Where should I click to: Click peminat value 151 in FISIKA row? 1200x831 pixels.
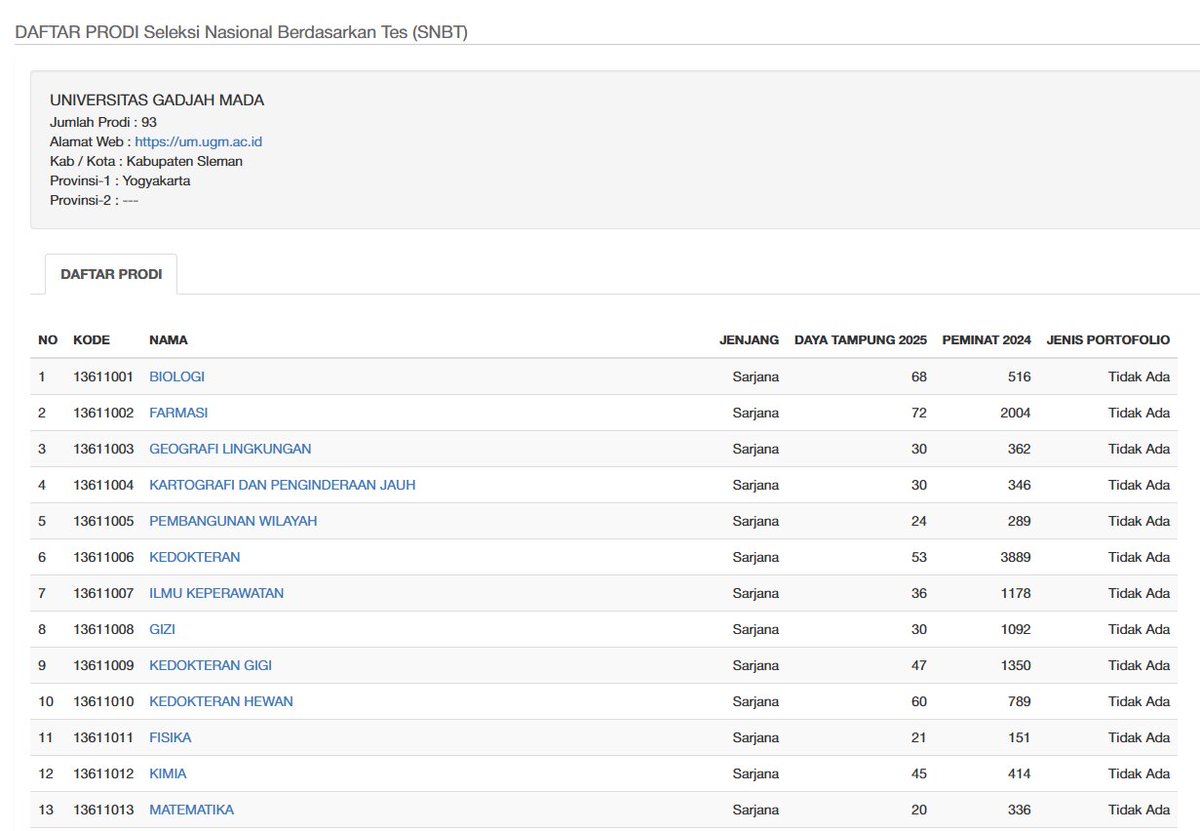coord(1019,737)
